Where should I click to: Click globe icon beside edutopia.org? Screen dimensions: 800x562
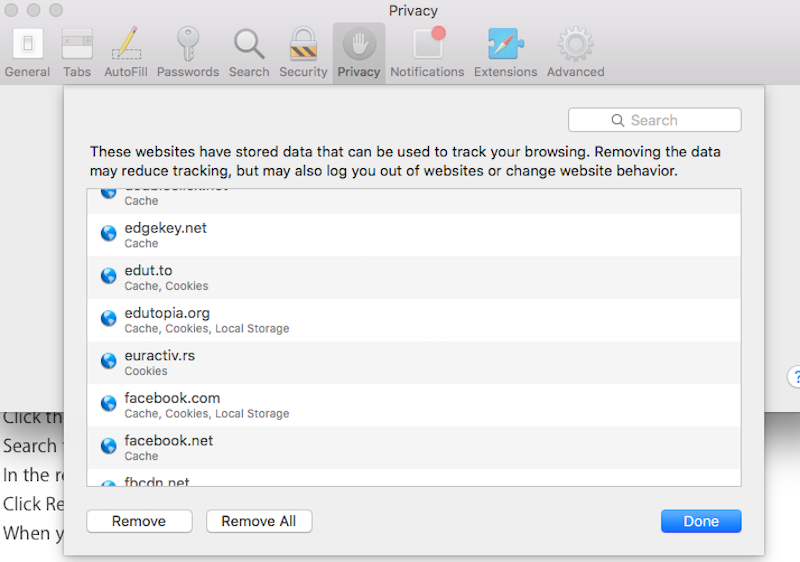[108, 318]
